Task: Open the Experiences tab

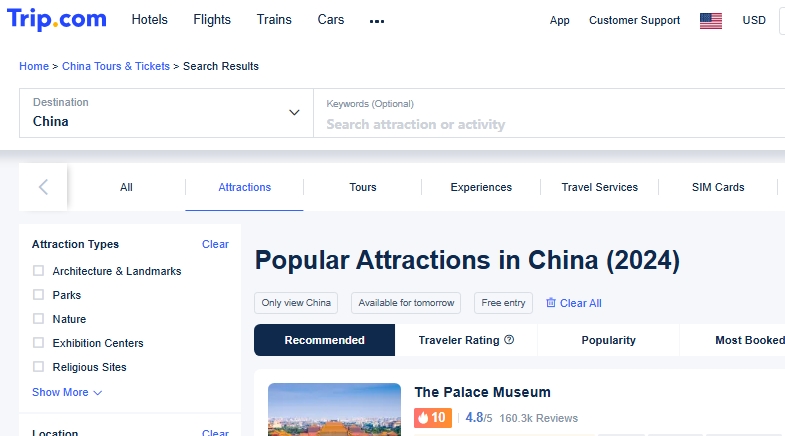Action: pos(481,187)
